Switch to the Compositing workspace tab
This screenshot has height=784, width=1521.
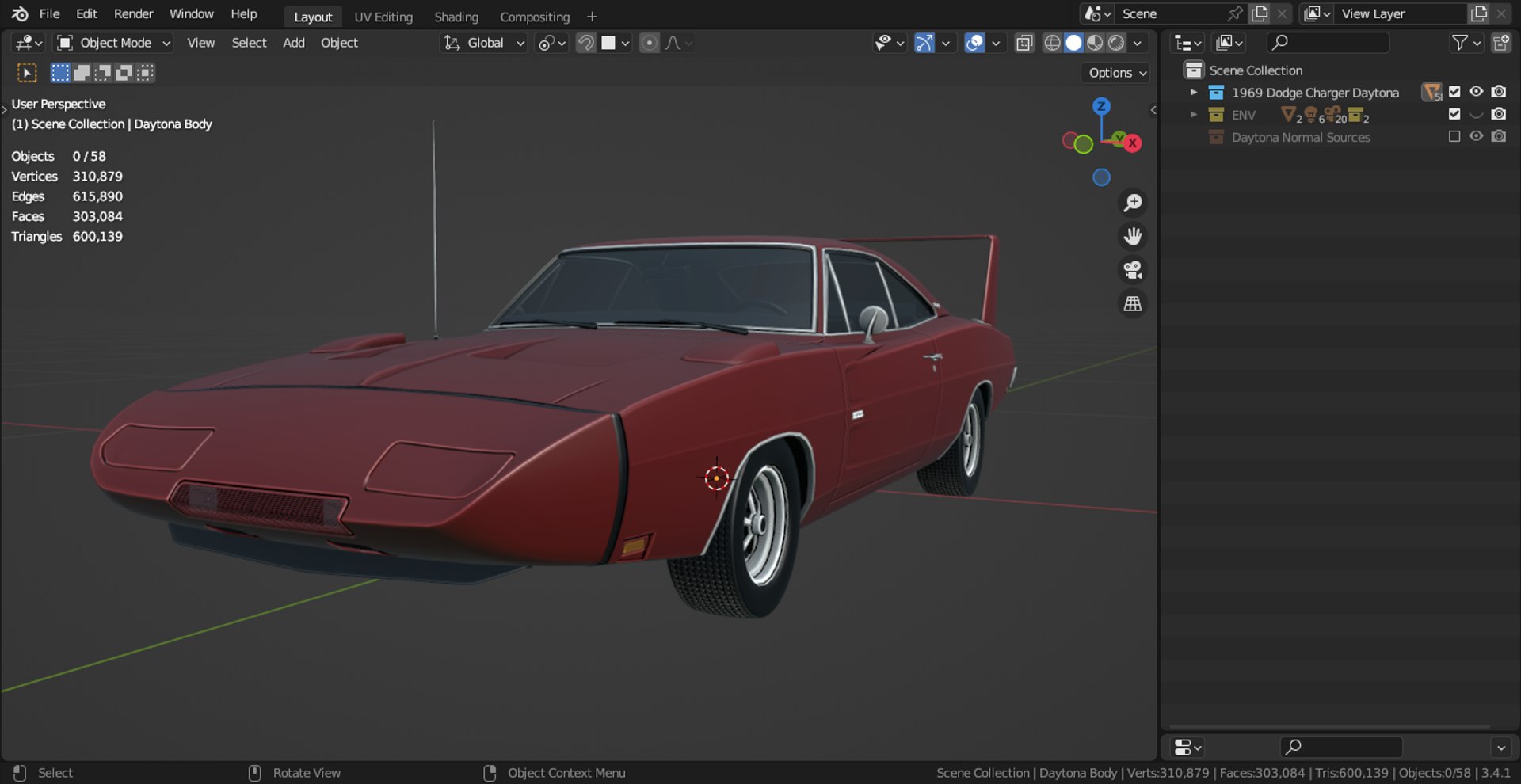[535, 17]
